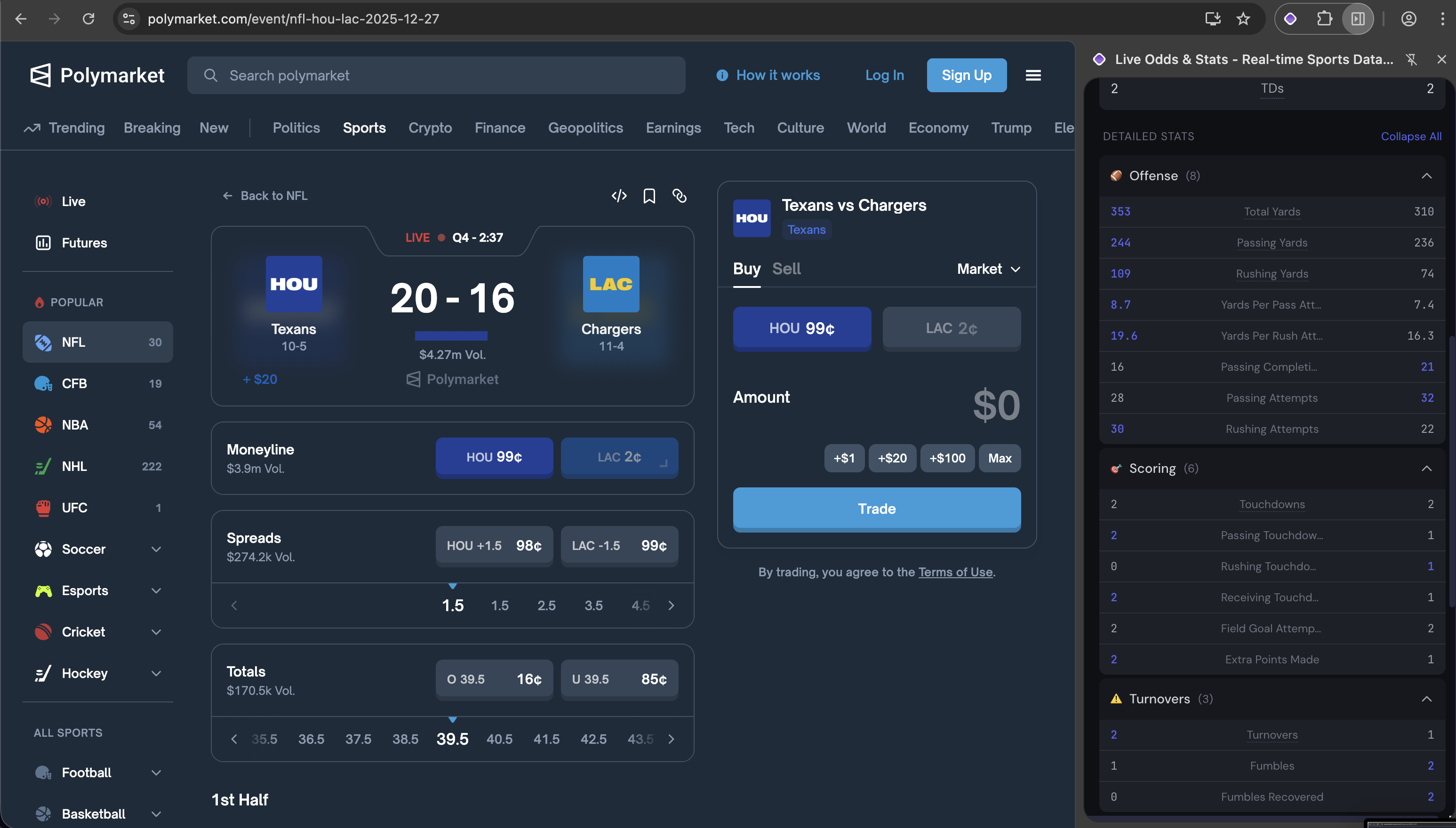Image resolution: width=1456 pixels, height=828 pixels.
Task: Copy the event link icon
Action: pyautogui.click(x=680, y=196)
